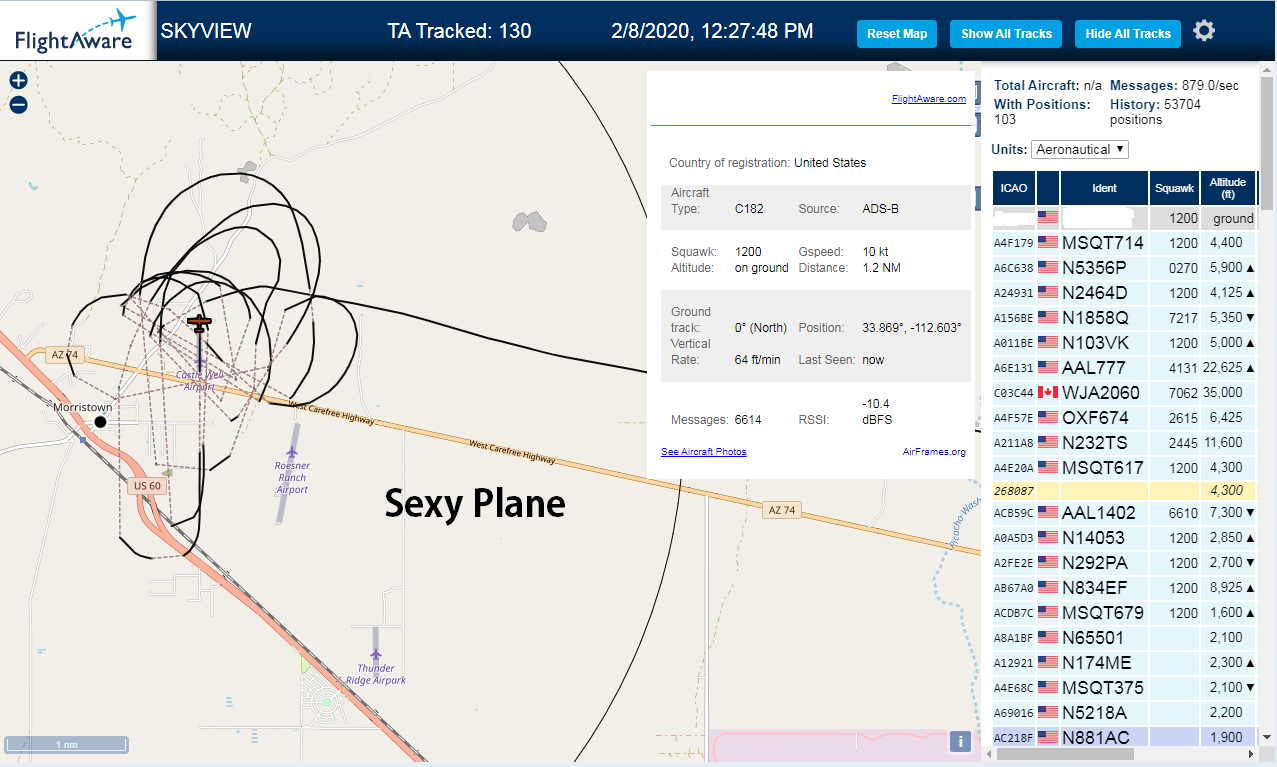Sort by Altitude (ft) column header
This screenshot has height=767, width=1277.
1228,188
